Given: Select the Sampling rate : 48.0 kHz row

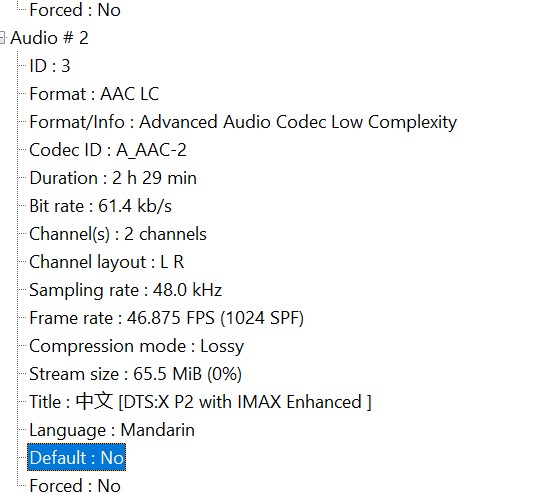Looking at the screenshot, I should [126, 290].
